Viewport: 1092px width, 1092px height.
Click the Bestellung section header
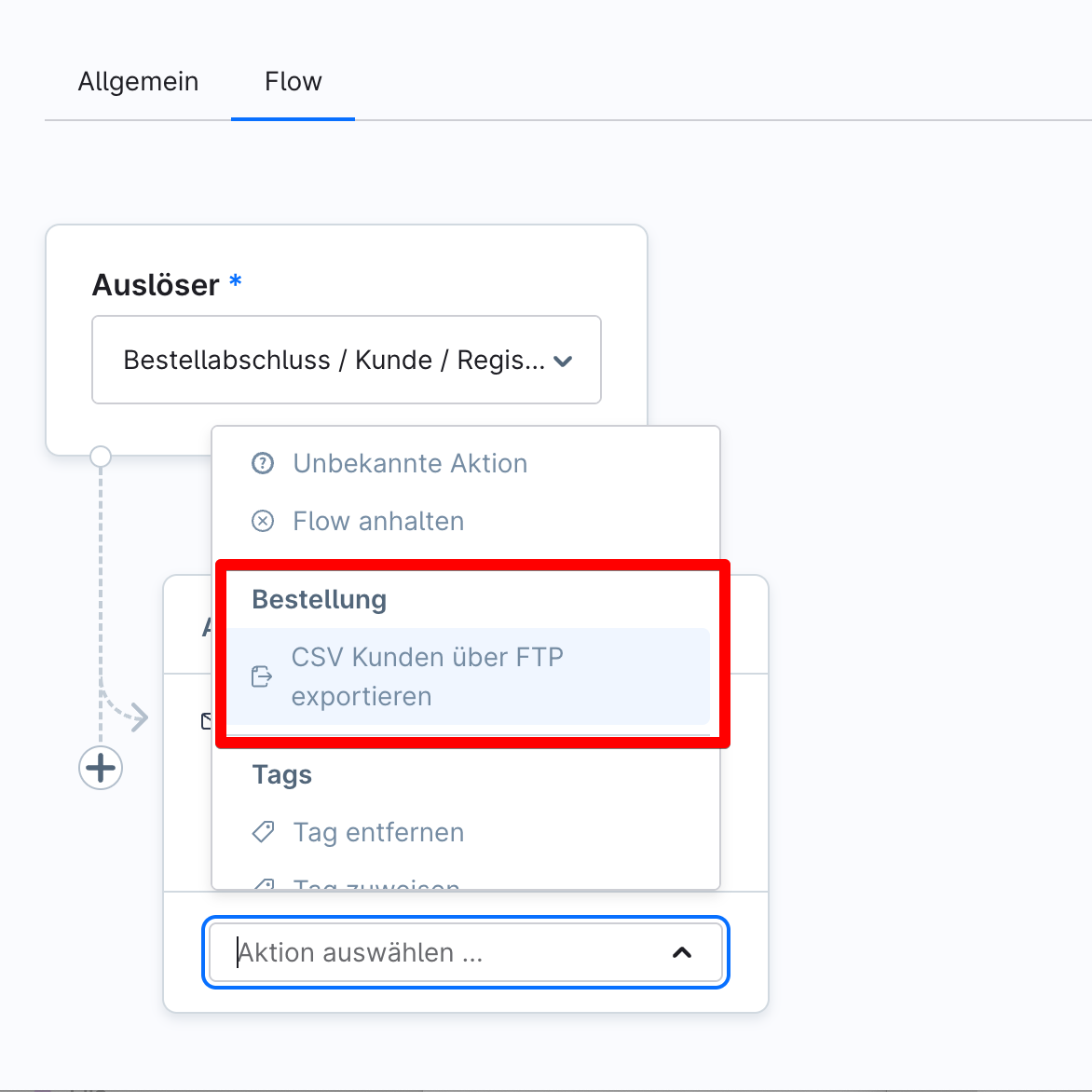(x=319, y=599)
